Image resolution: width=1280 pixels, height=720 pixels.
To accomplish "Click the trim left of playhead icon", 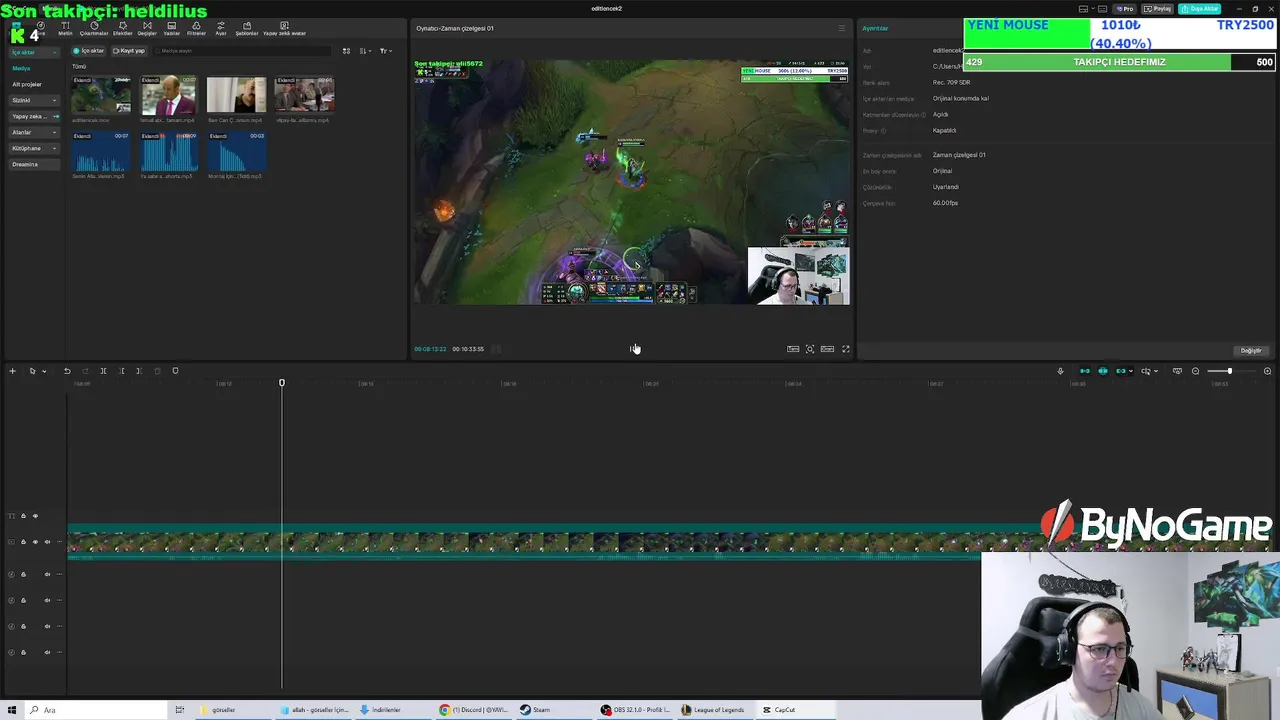I will (121, 371).
